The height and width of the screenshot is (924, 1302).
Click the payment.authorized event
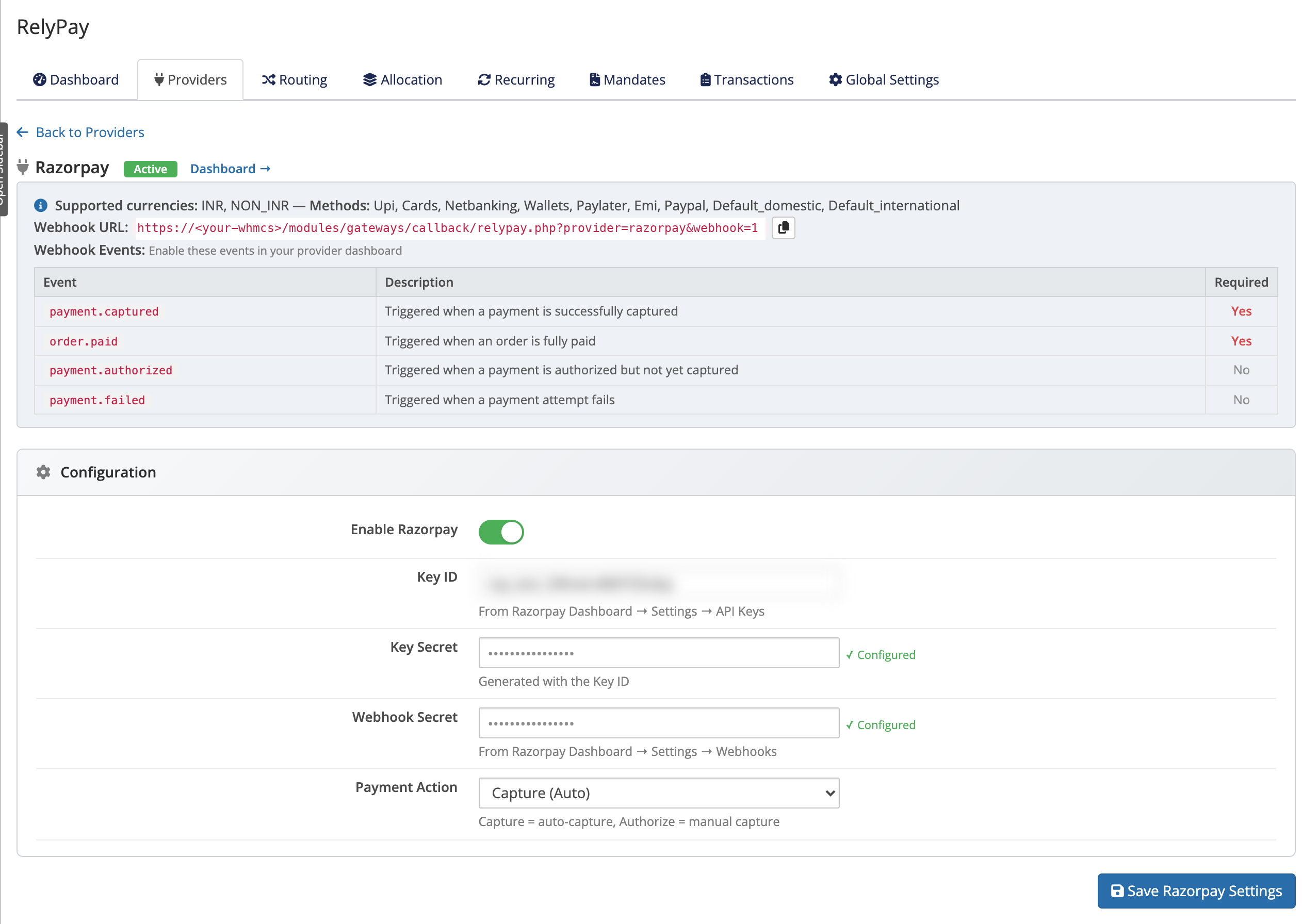point(111,370)
